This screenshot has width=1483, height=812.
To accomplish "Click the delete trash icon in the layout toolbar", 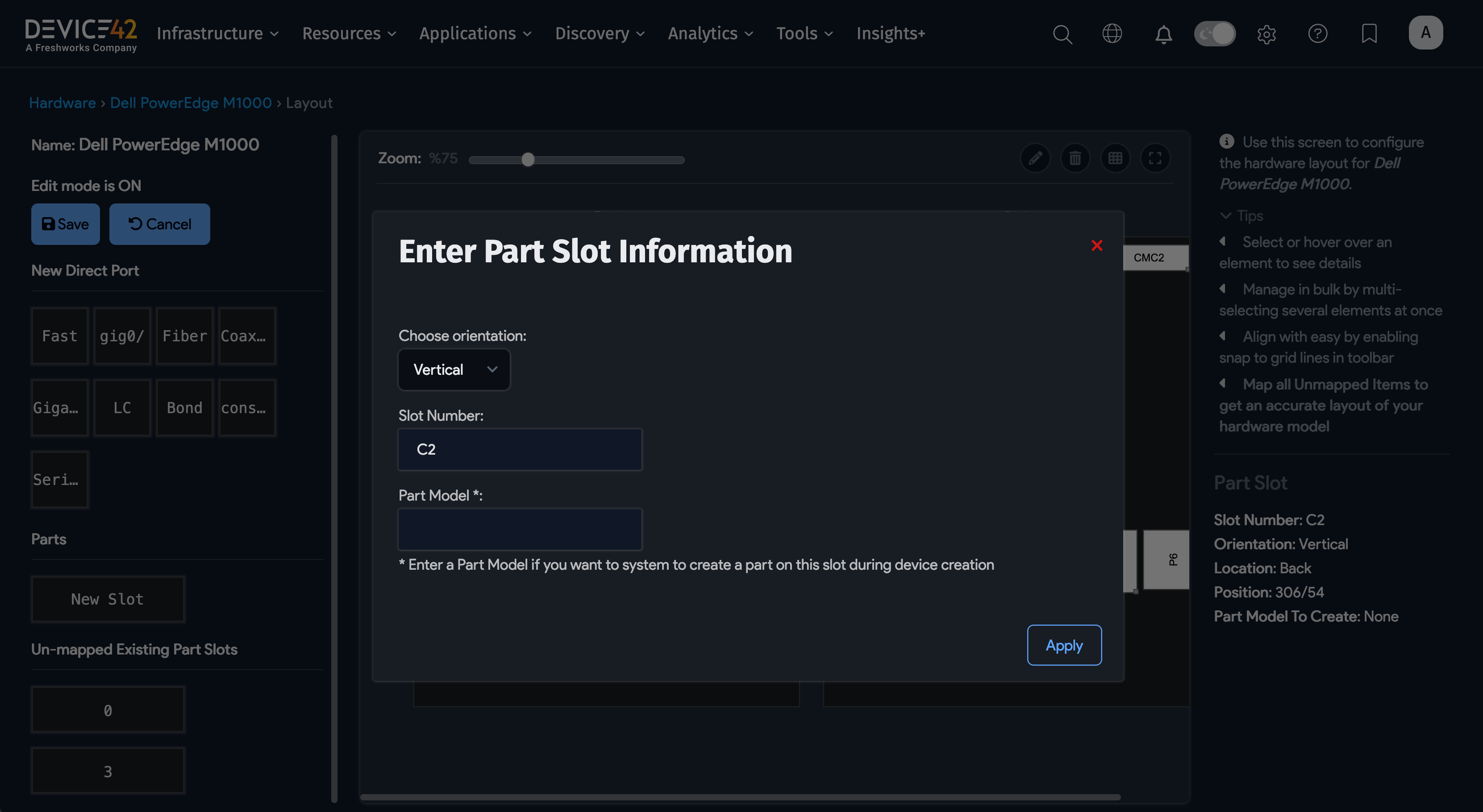I will click(x=1075, y=157).
